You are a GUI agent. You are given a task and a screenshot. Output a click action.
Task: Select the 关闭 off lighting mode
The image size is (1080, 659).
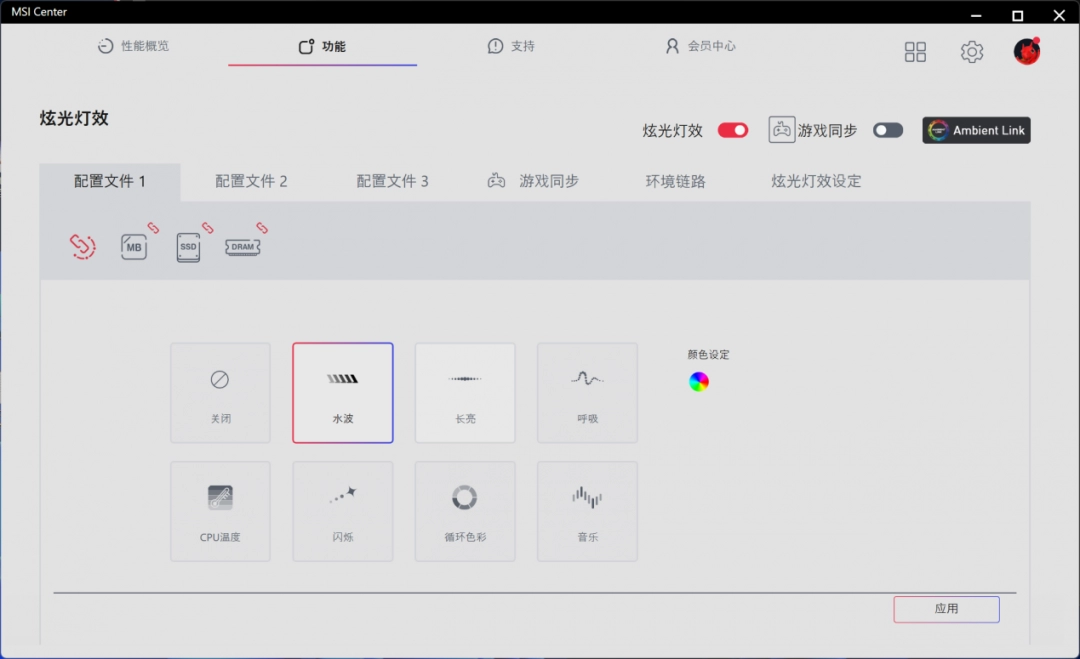pyautogui.click(x=220, y=392)
